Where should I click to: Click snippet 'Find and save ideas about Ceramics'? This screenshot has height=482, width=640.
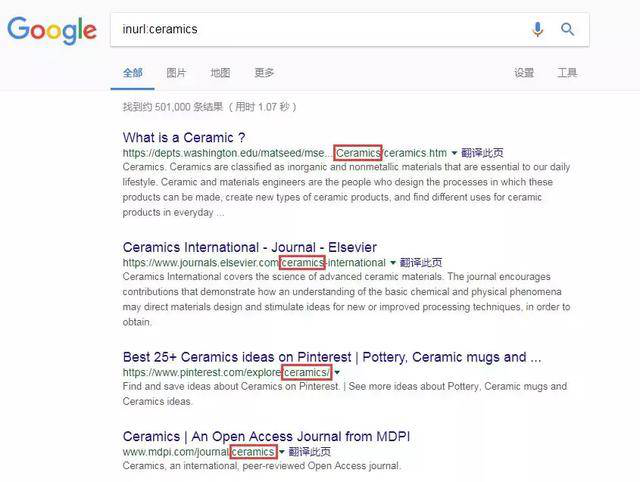coord(345,394)
